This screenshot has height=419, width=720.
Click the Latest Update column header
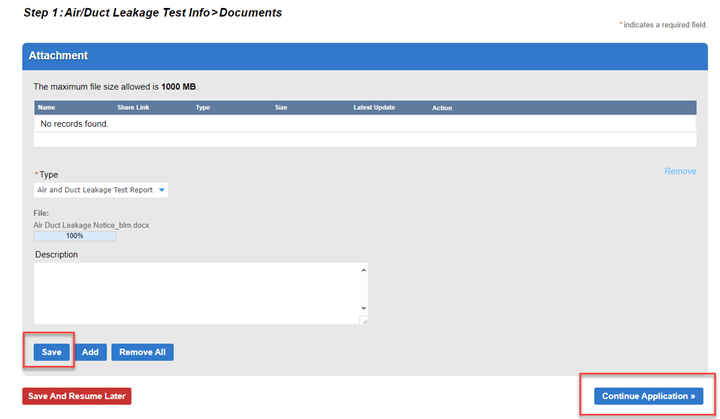tap(374, 108)
